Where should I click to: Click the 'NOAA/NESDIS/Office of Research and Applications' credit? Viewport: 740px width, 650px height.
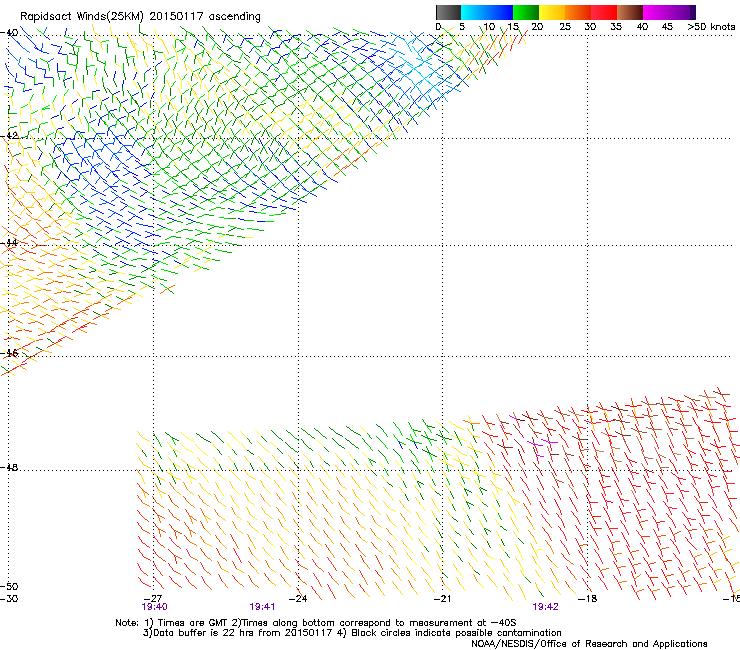click(589, 644)
